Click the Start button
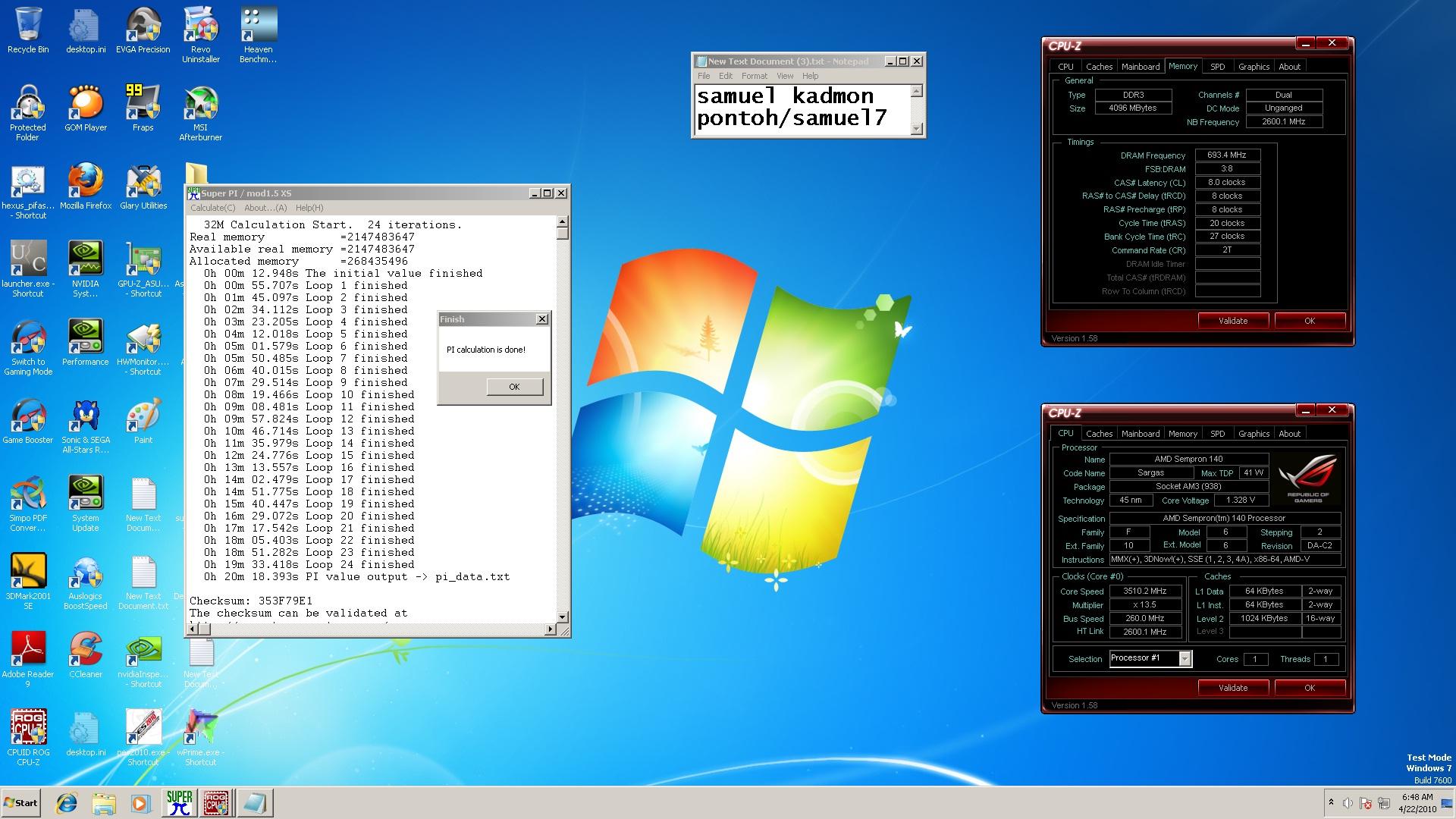 [x=20, y=802]
